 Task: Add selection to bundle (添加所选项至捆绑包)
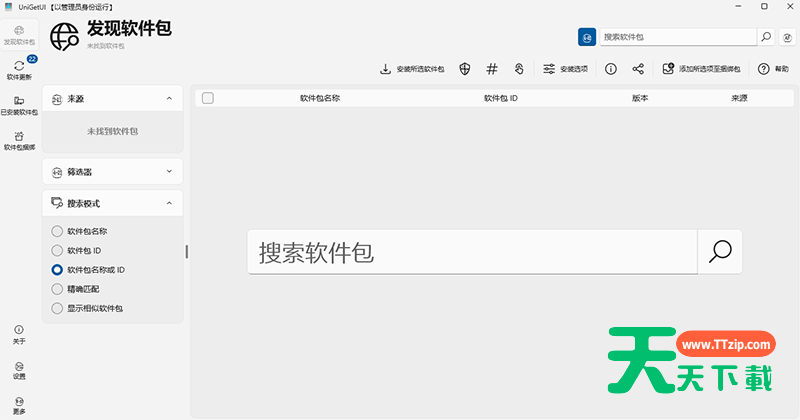701,69
